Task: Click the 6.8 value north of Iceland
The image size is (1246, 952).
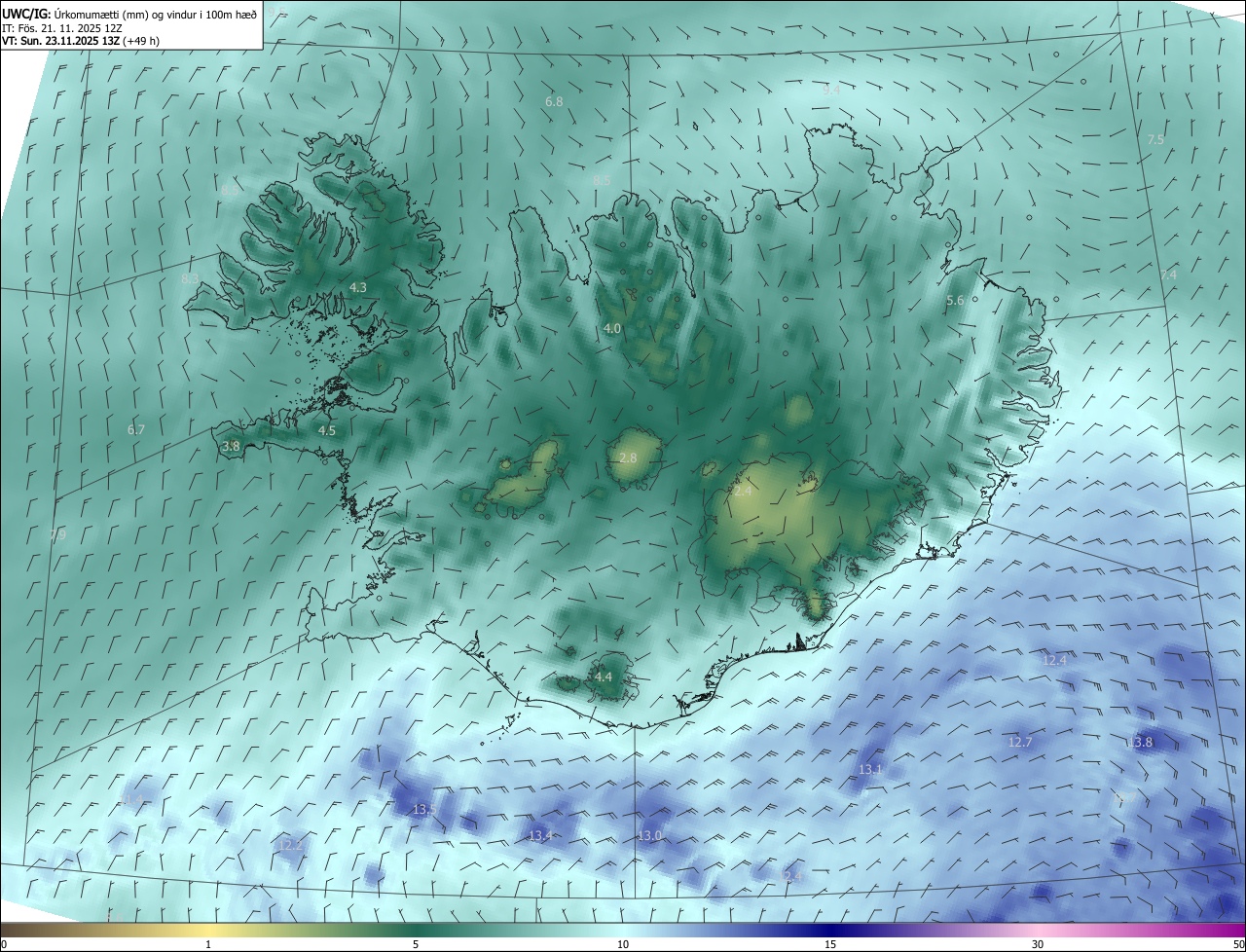Action: 554,101
